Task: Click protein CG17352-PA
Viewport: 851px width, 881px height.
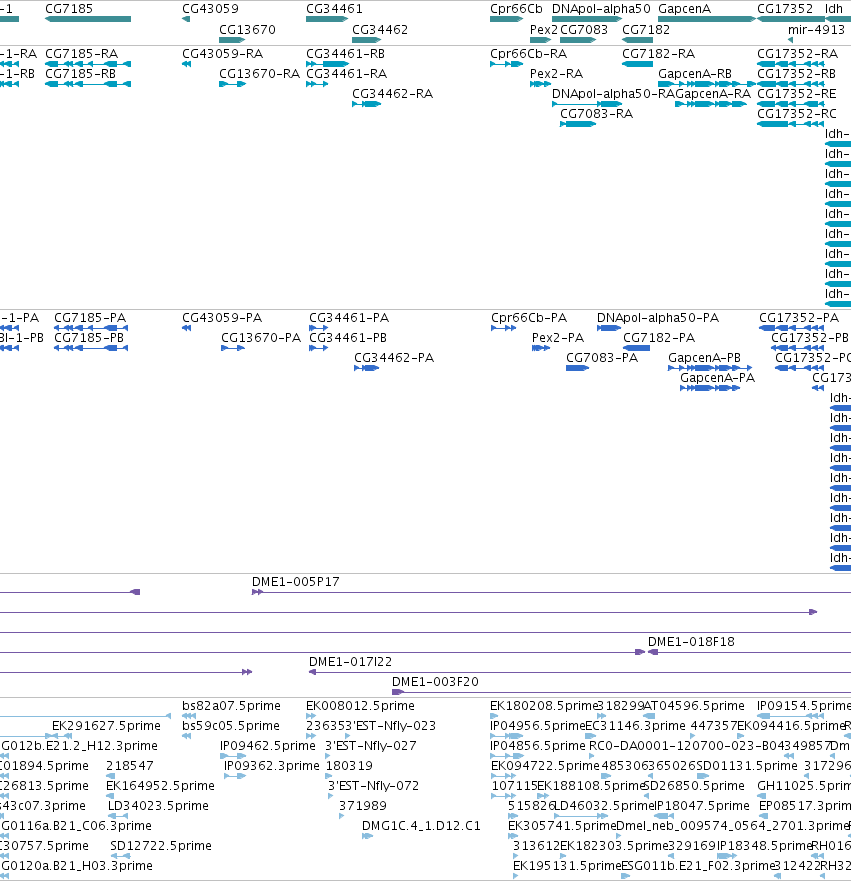Action: pos(799,318)
